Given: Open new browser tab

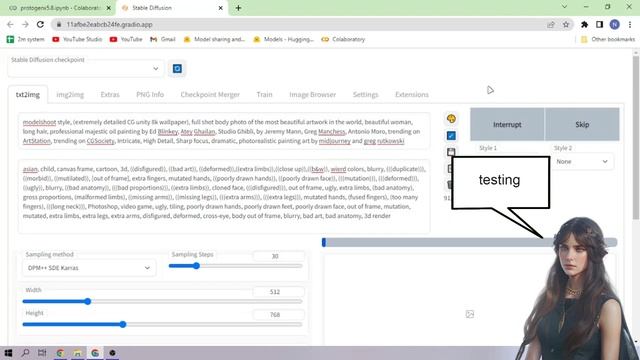Looking at the screenshot, I should pyautogui.click(x=238, y=8).
